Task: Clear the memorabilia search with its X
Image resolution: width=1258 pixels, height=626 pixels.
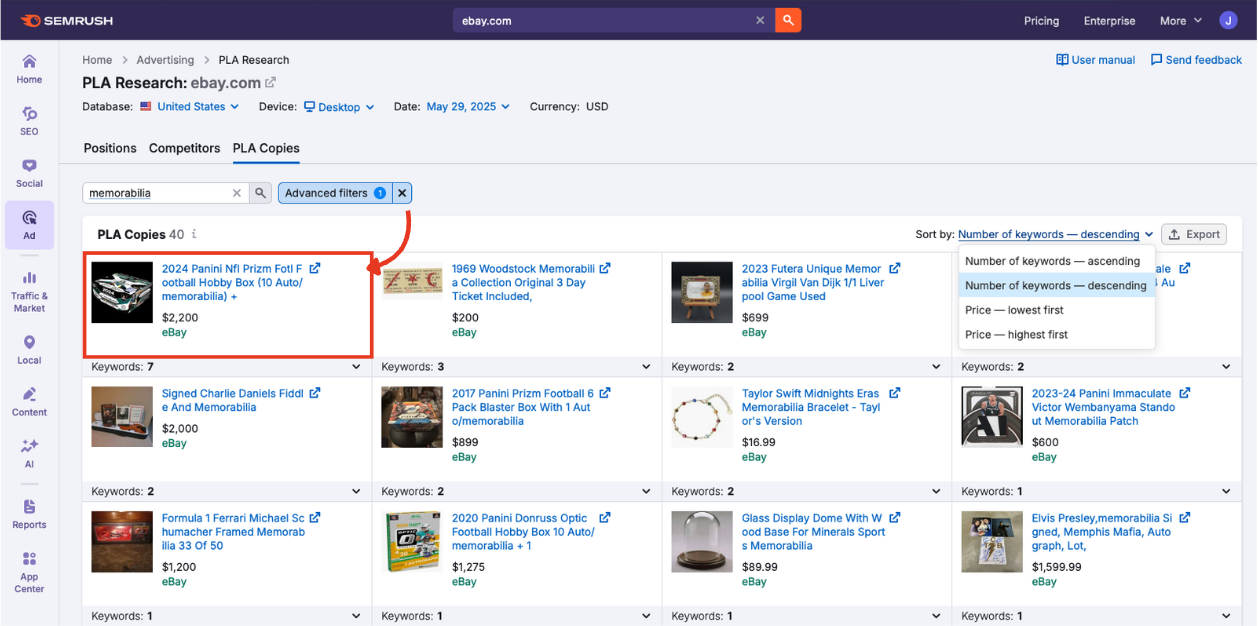Action: [x=236, y=192]
